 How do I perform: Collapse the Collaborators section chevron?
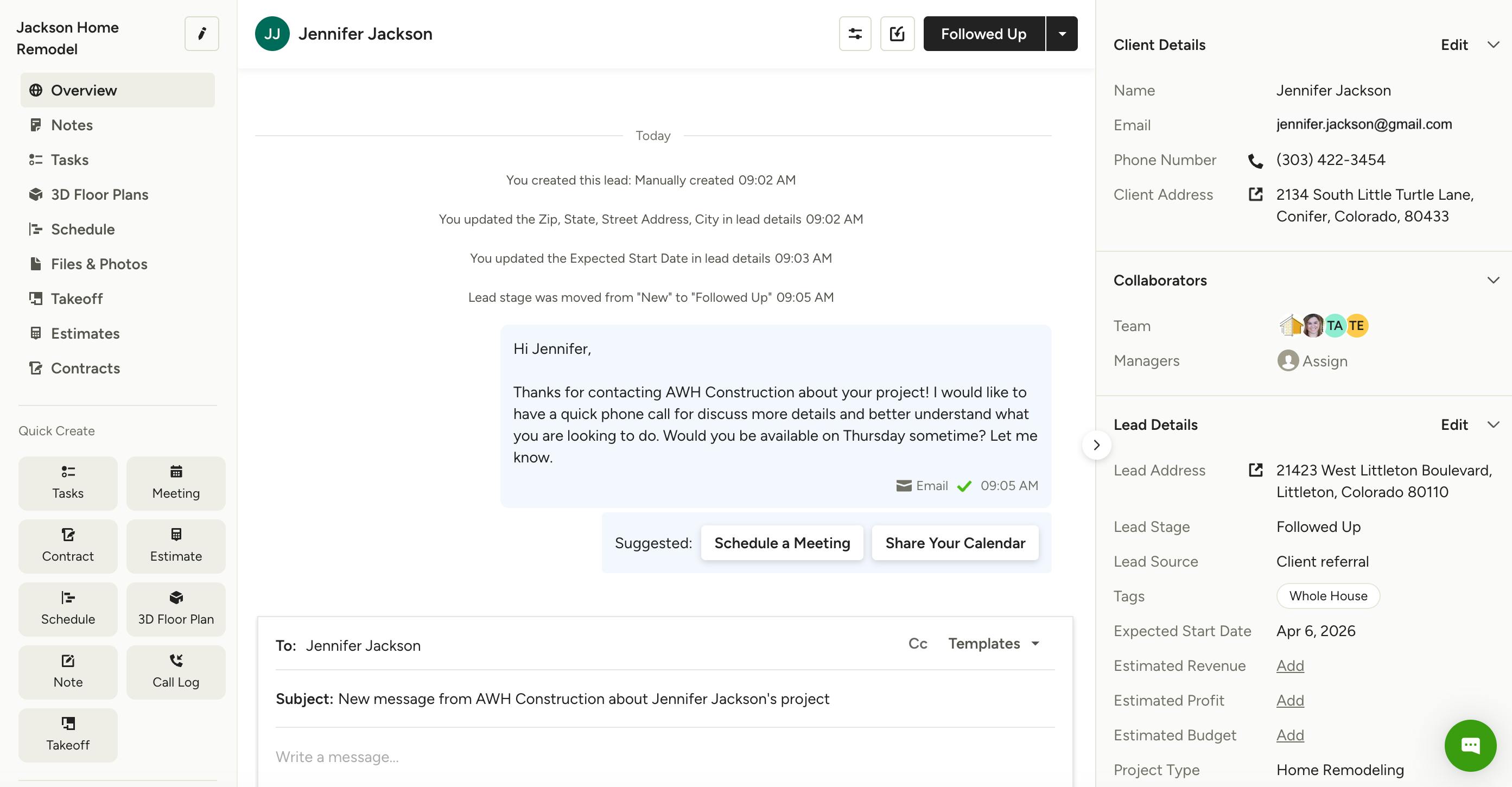click(1492, 280)
